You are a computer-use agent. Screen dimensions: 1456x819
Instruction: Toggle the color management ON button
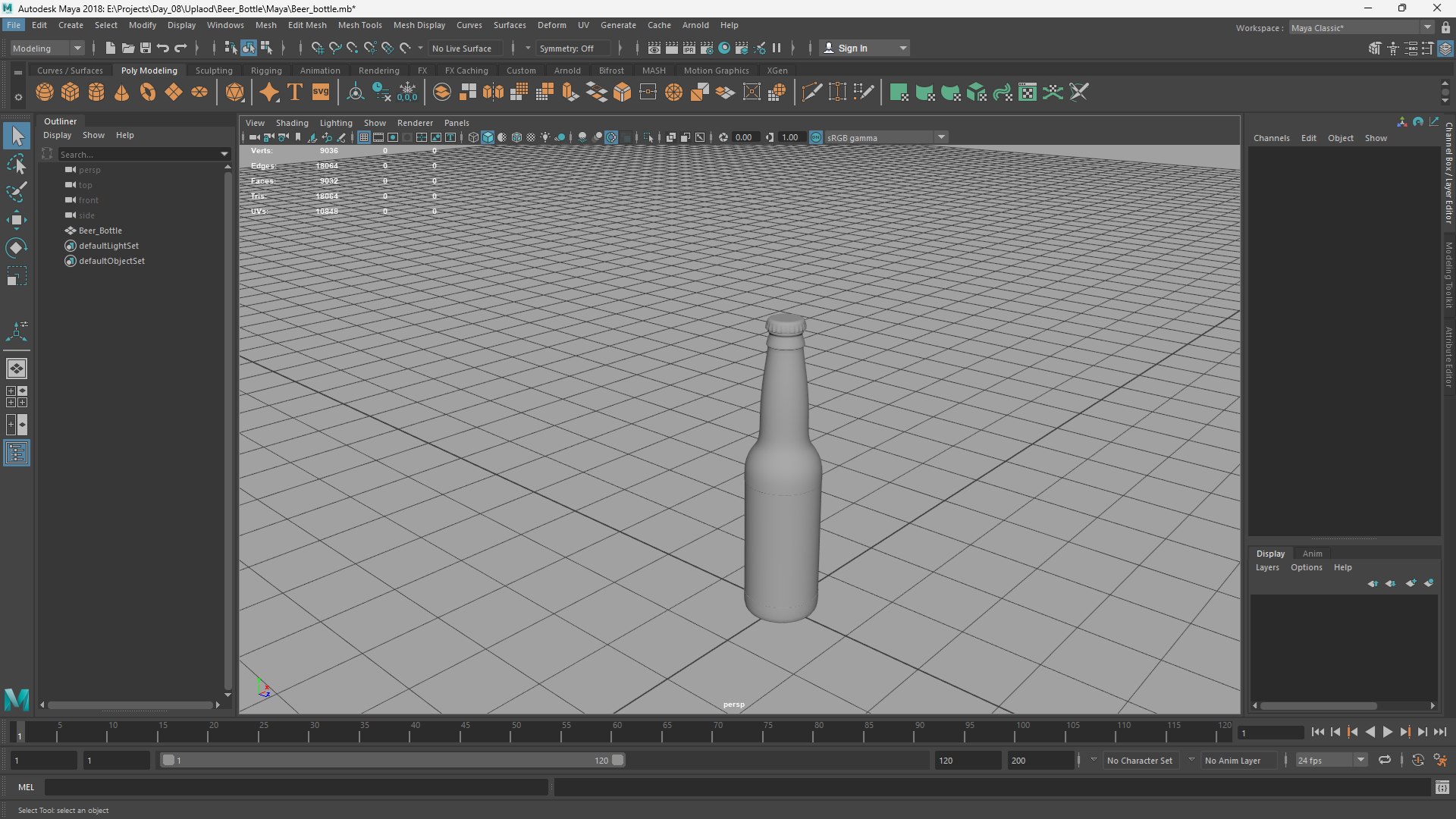(816, 137)
